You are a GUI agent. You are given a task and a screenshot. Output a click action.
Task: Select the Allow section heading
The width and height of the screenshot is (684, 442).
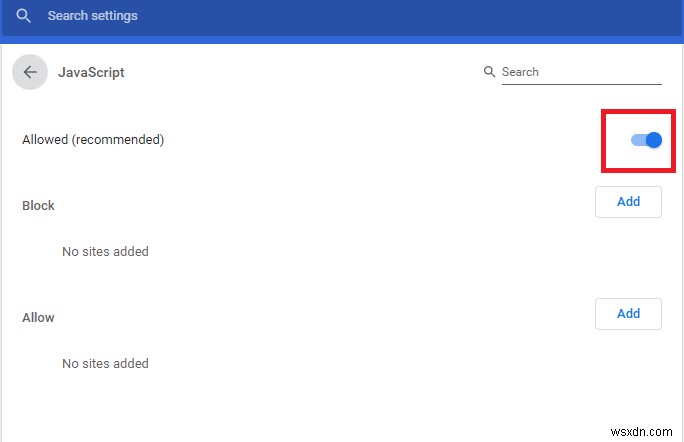(38, 317)
